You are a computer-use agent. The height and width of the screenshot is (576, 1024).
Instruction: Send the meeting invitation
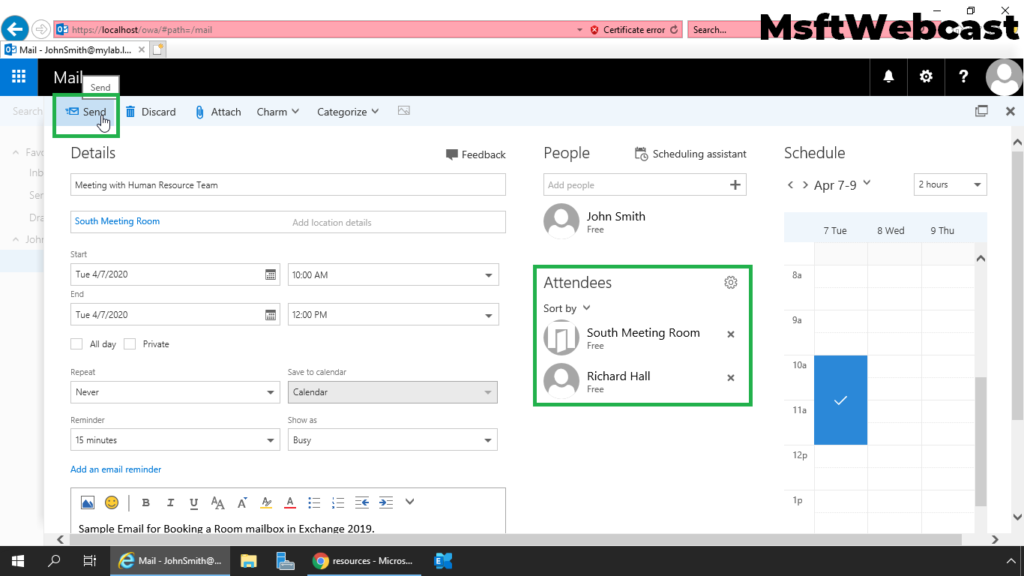click(x=86, y=112)
